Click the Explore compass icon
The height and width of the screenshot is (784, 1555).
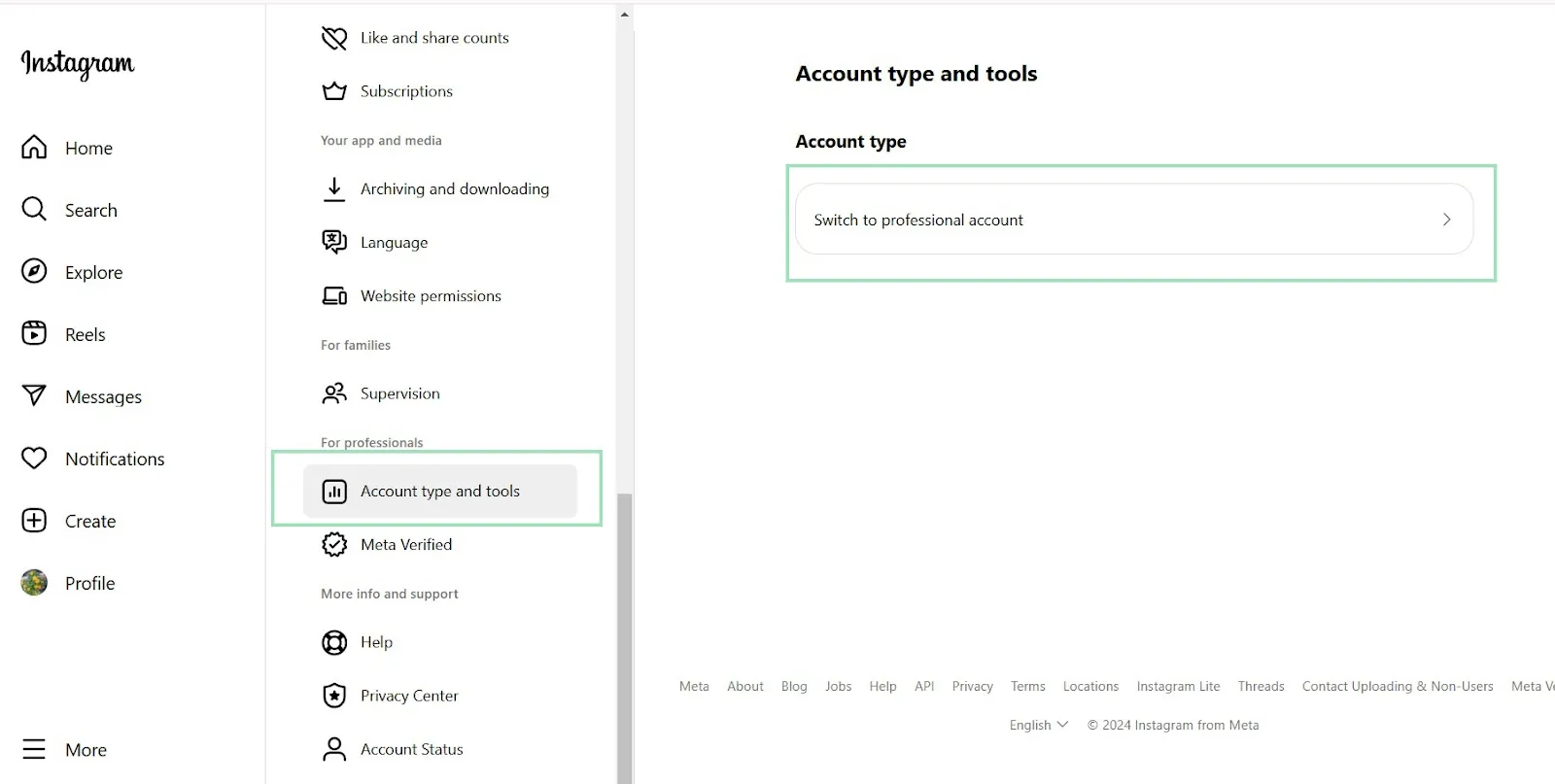coord(34,272)
